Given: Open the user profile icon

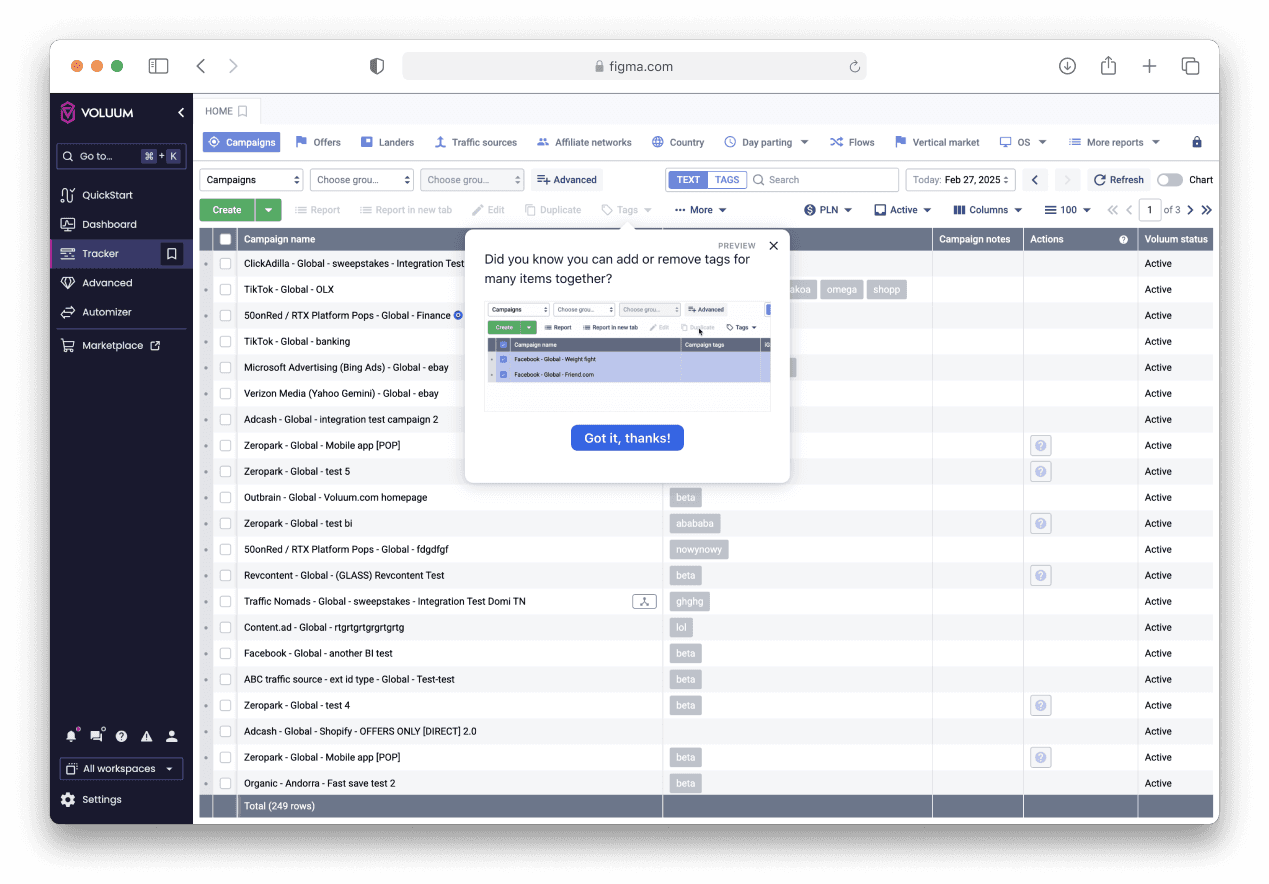Looking at the screenshot, I should coord(171,736).
